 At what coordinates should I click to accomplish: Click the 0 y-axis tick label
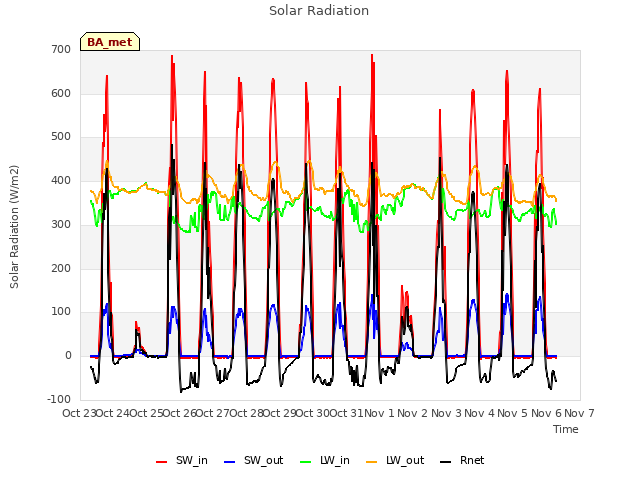tap(68, 356)
